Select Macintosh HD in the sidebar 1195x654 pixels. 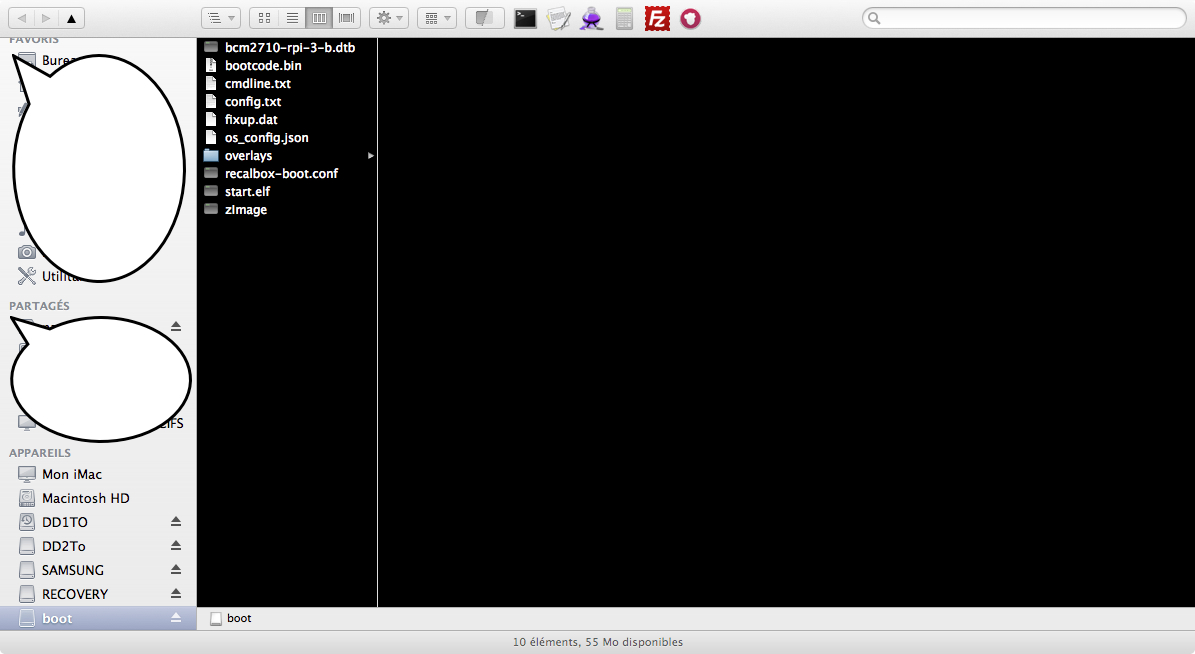tap(85, 498)
